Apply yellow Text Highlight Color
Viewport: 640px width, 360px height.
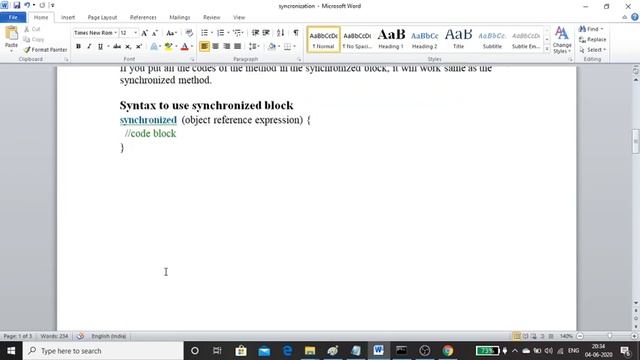169,47
